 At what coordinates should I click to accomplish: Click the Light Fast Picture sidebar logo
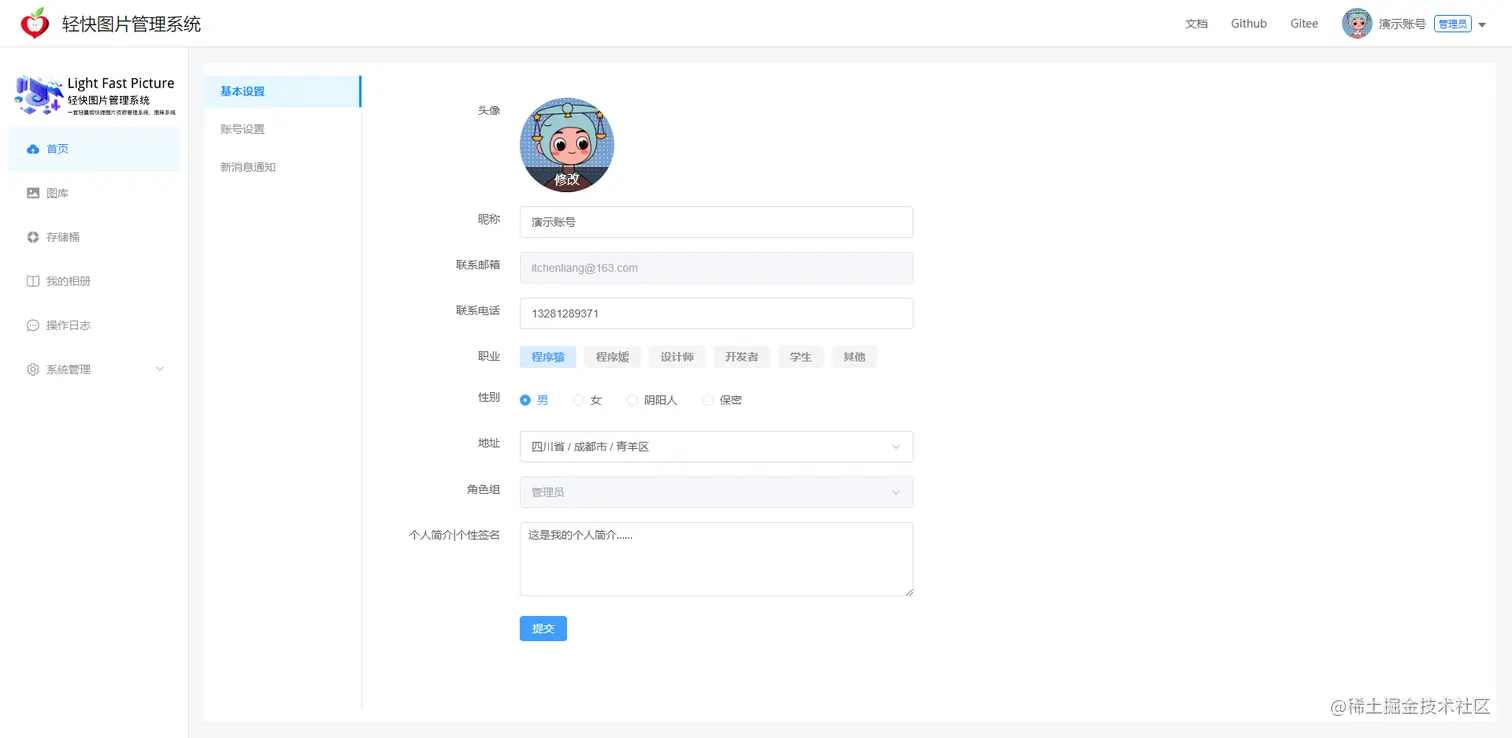coord(95,95)
